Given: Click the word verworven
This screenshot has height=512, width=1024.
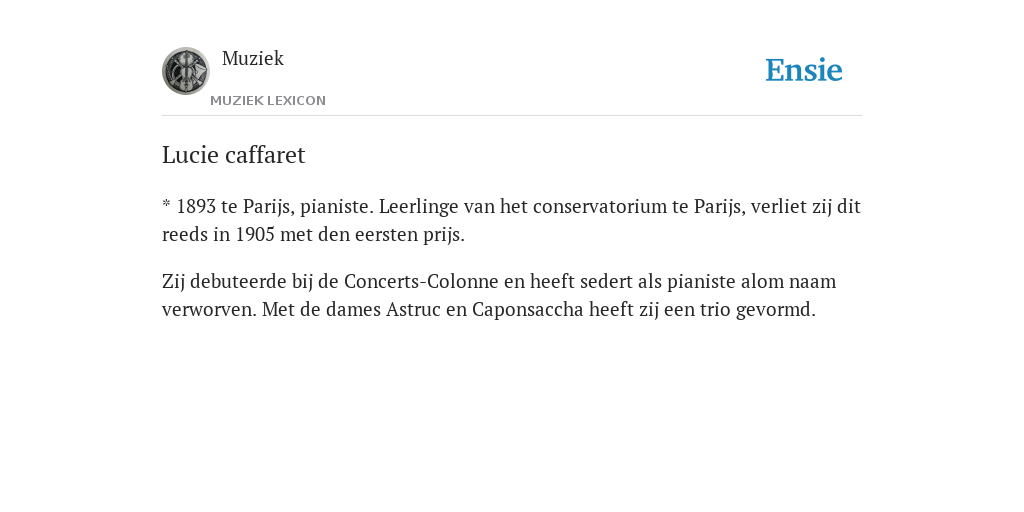Looking at the screenshot, I should tap(210, 310).
